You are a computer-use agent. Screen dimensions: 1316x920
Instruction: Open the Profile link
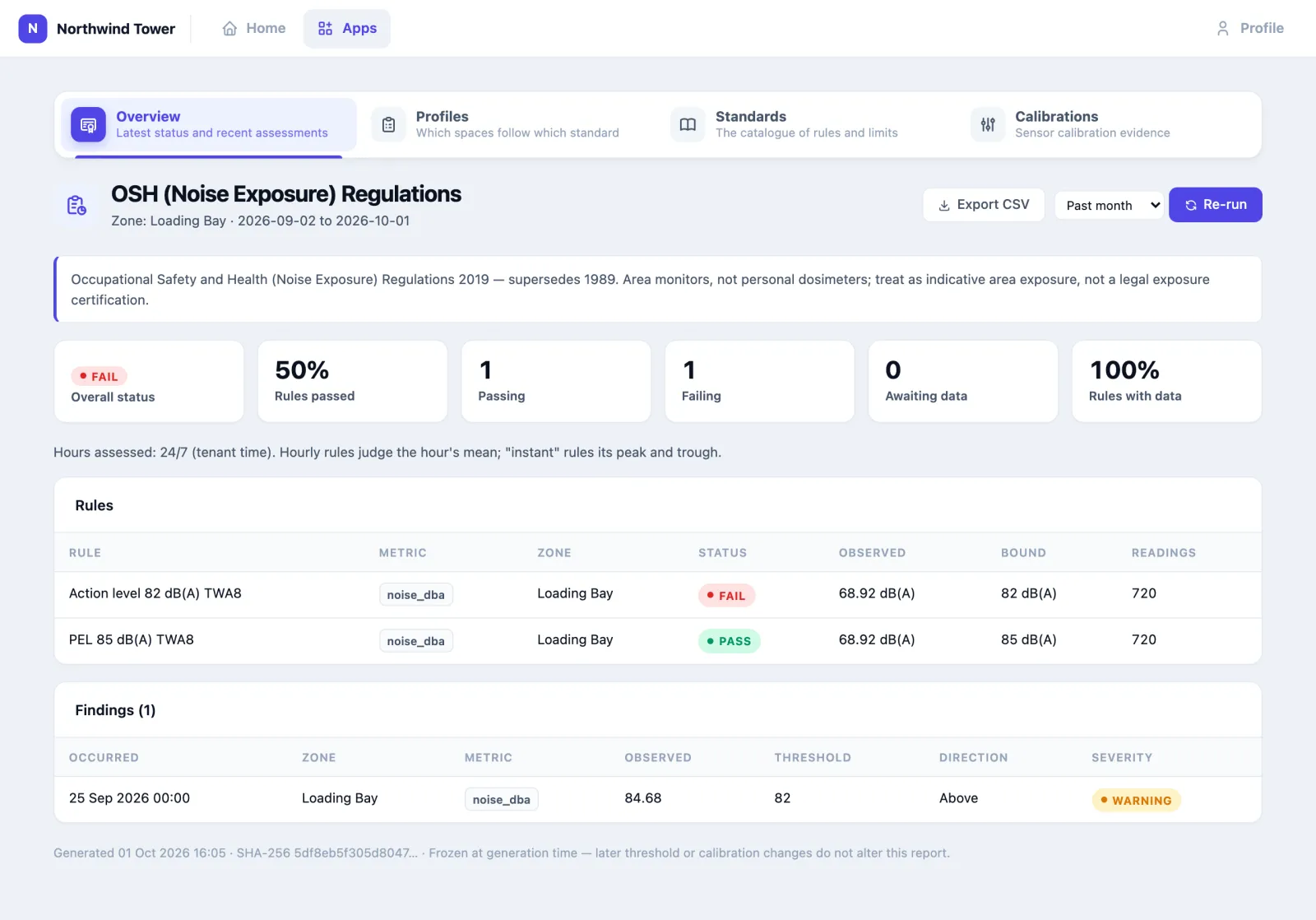point(1250,29)
